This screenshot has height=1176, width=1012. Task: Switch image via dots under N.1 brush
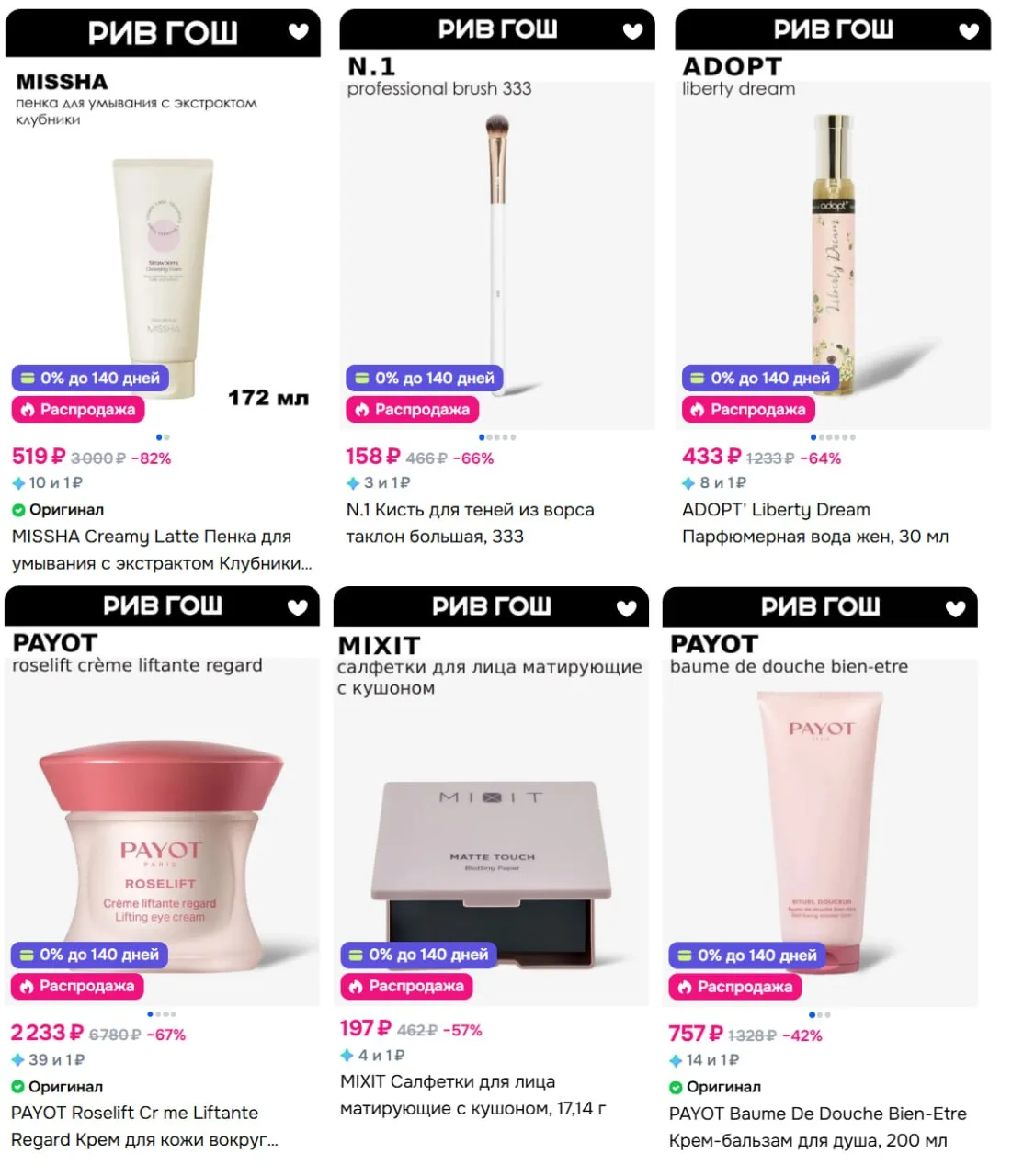(x=497, y=437)
